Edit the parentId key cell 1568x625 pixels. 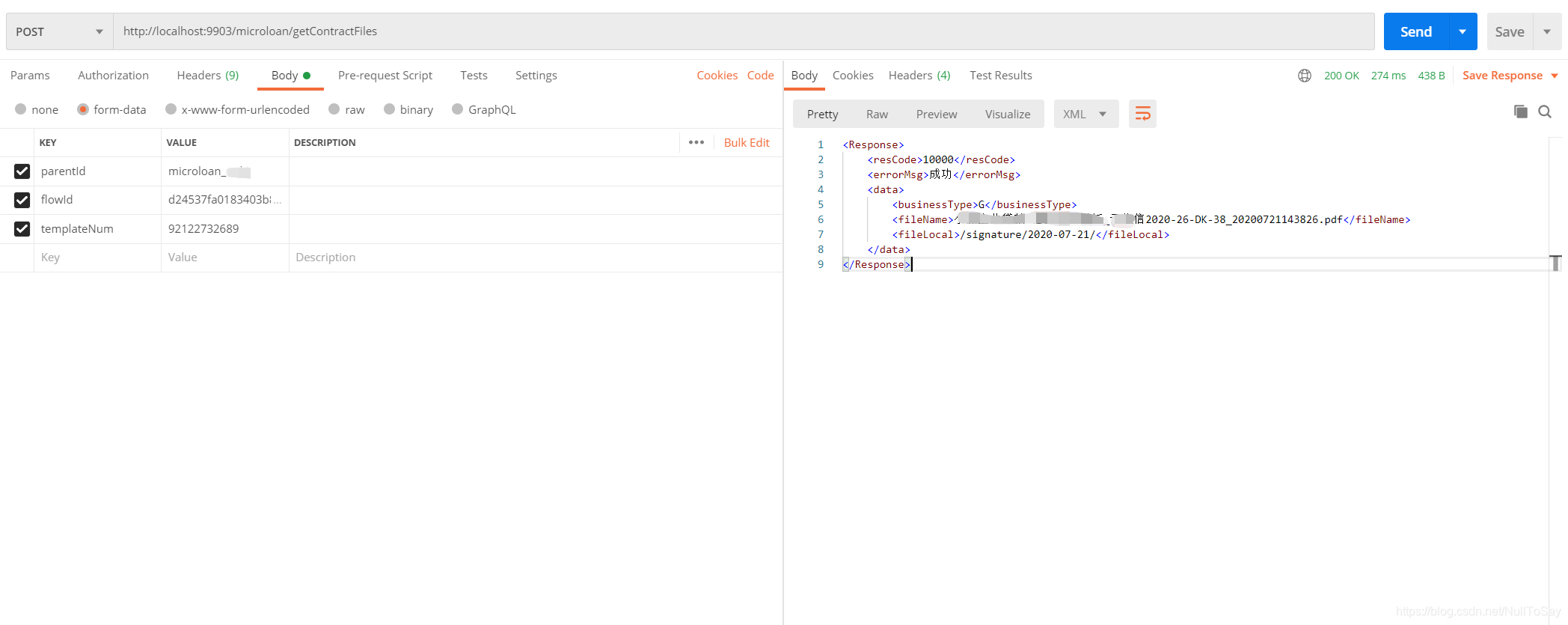click(97, 171)
